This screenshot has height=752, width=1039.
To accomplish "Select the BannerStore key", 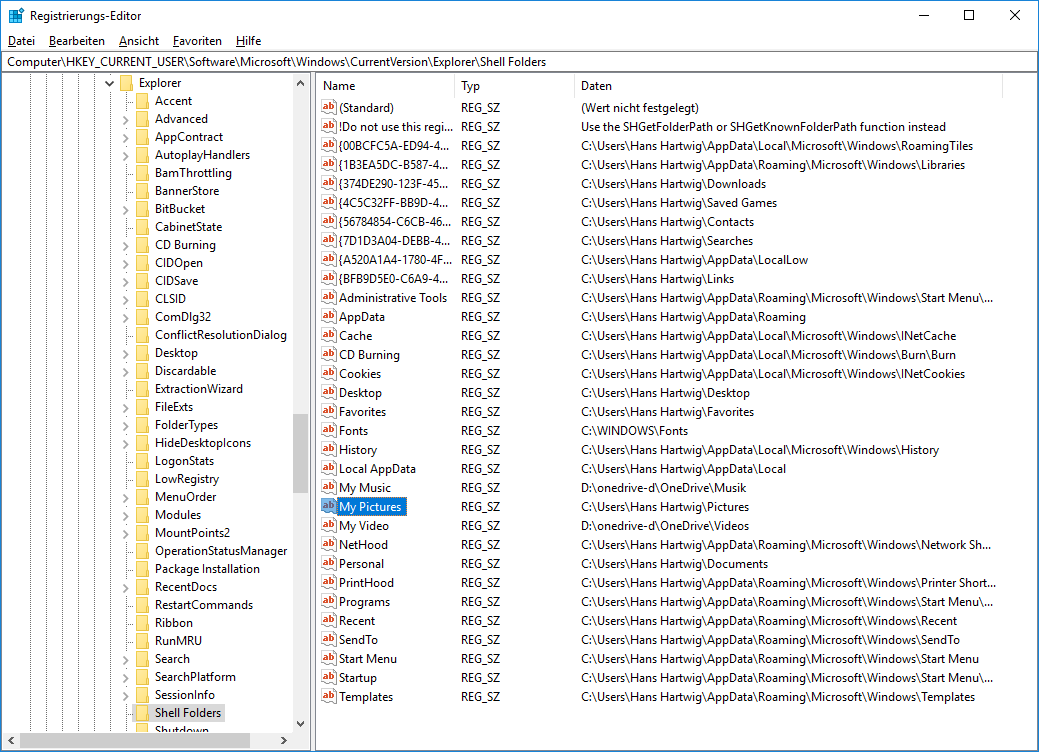I will 187,191.
